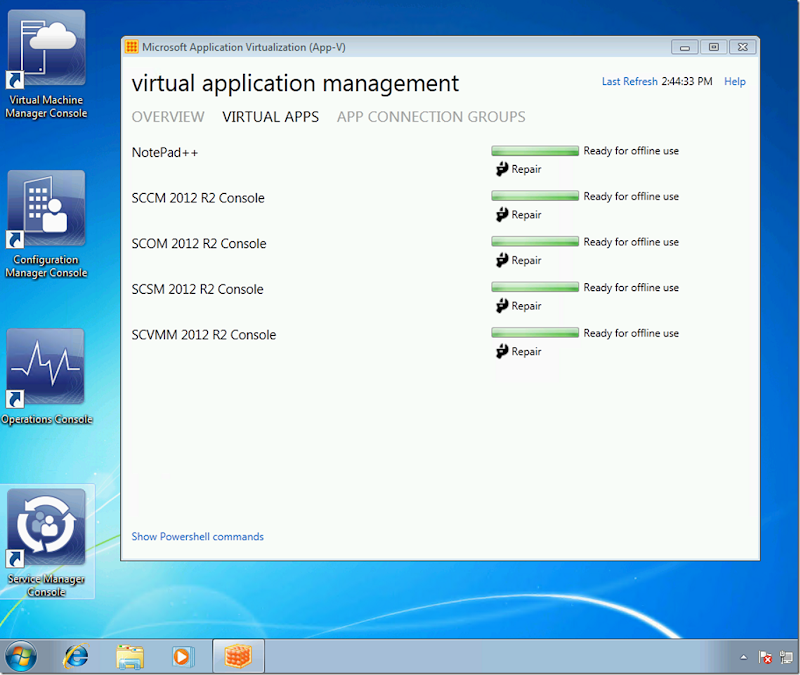Open the Help link

tap(735, 82)
